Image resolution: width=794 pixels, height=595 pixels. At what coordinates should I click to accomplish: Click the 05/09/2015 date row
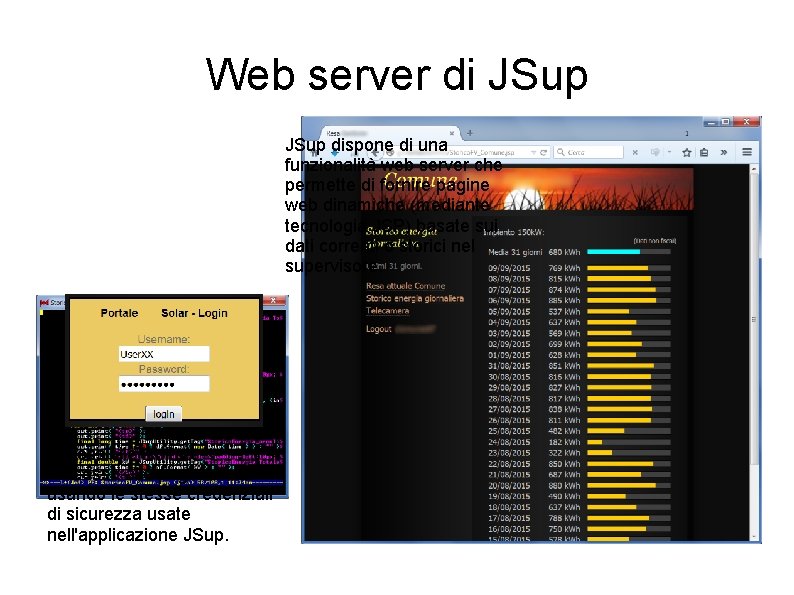pyautogui.click(x=509, y=311)
